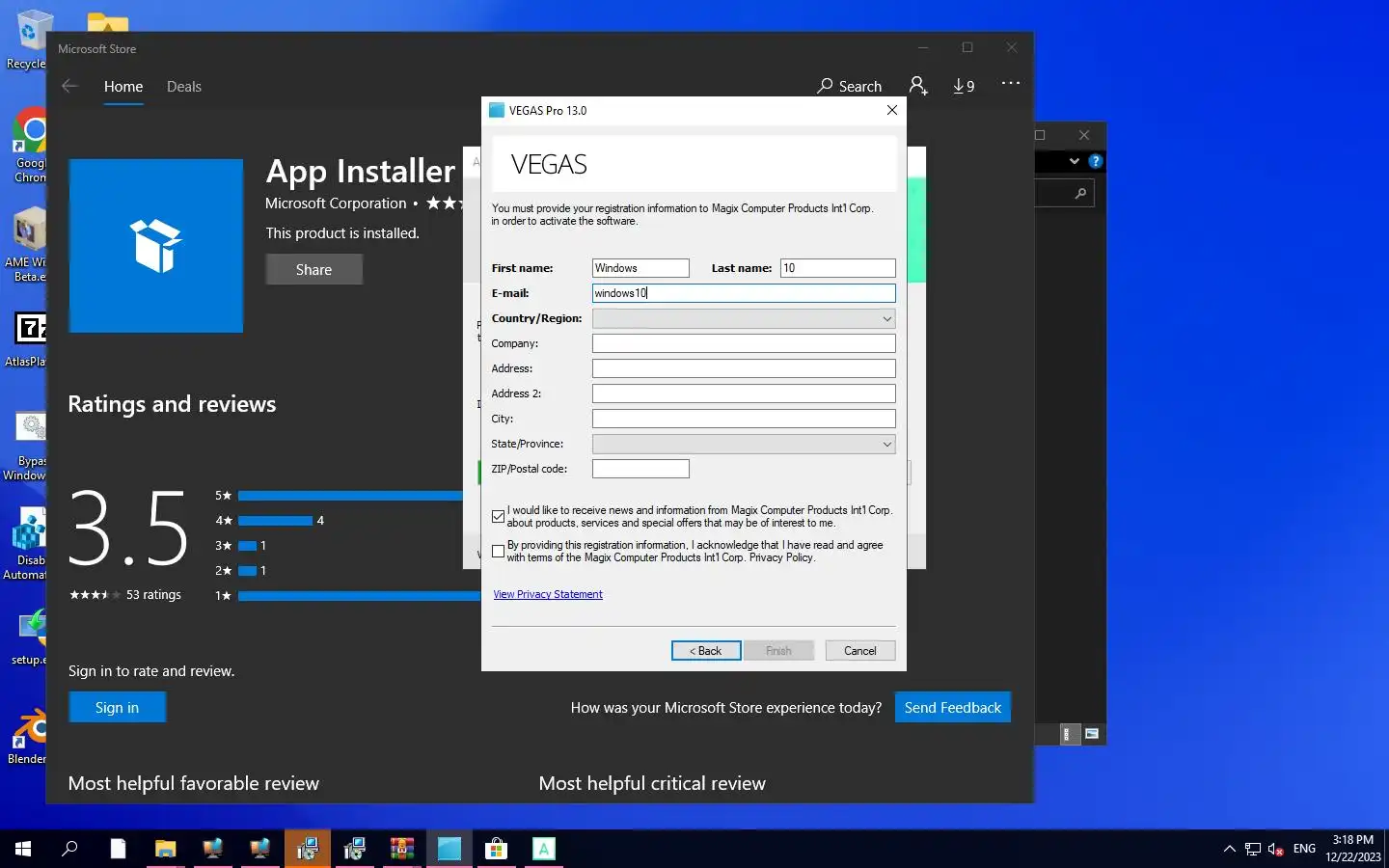Select the setup.exe desktop icon

[29, 637]
